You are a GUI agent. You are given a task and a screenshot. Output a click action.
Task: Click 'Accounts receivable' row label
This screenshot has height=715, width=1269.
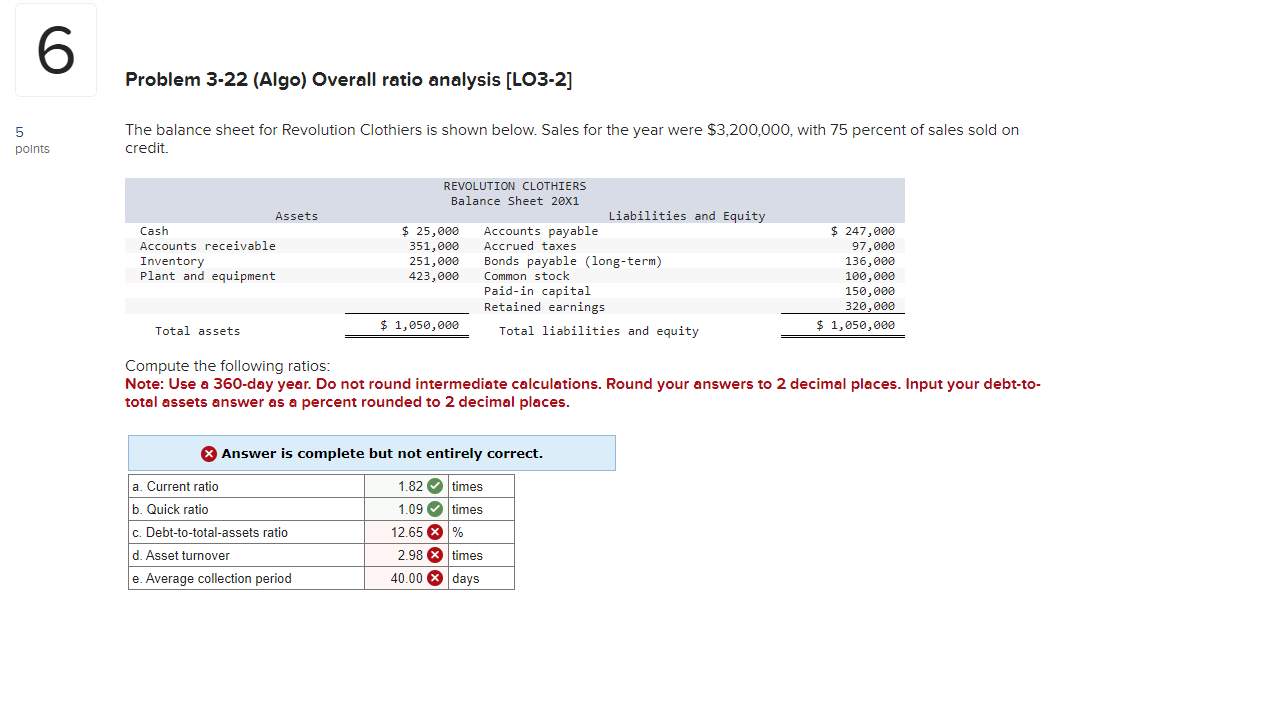pos(208,246)
